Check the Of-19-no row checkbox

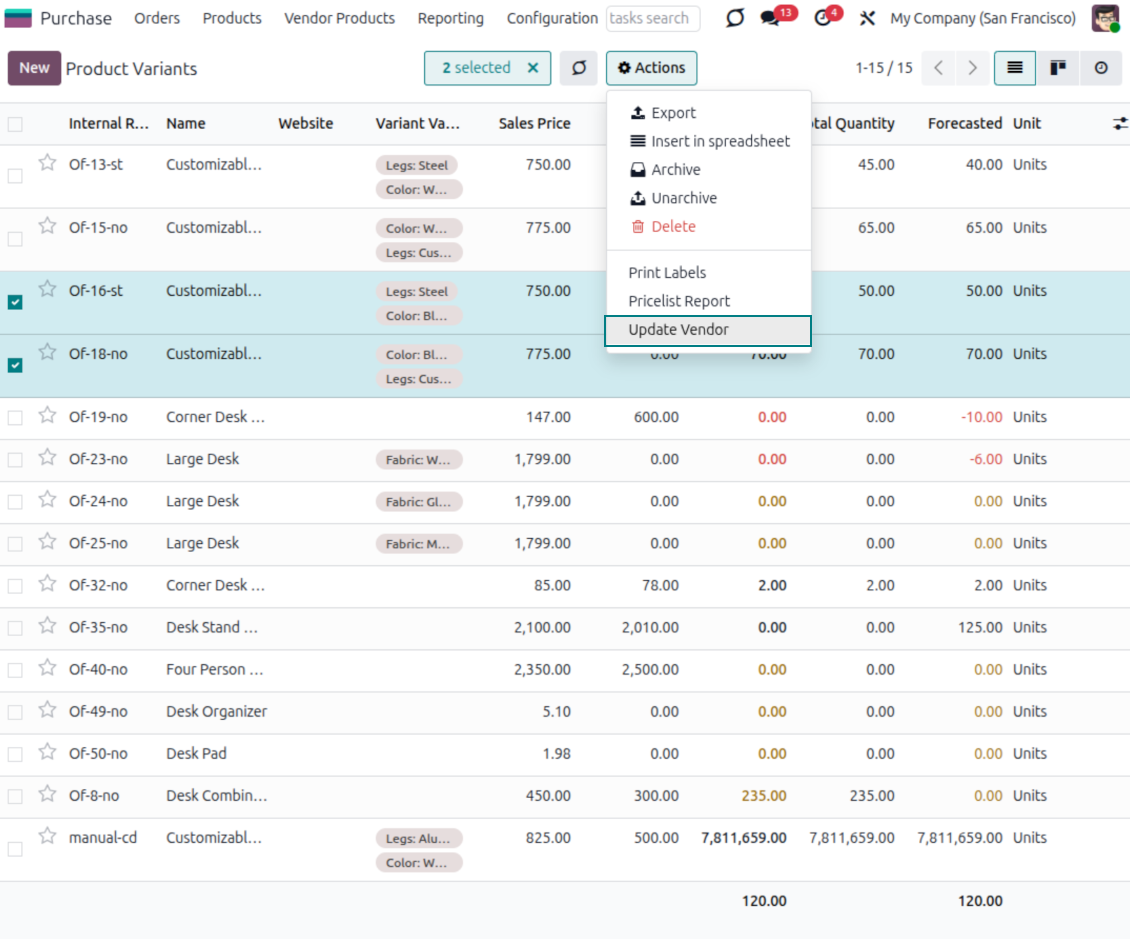click(15, 418)
